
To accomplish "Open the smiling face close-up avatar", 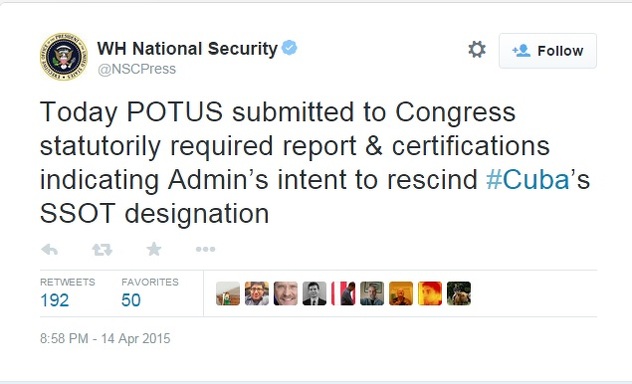I will tap(286, 293).
